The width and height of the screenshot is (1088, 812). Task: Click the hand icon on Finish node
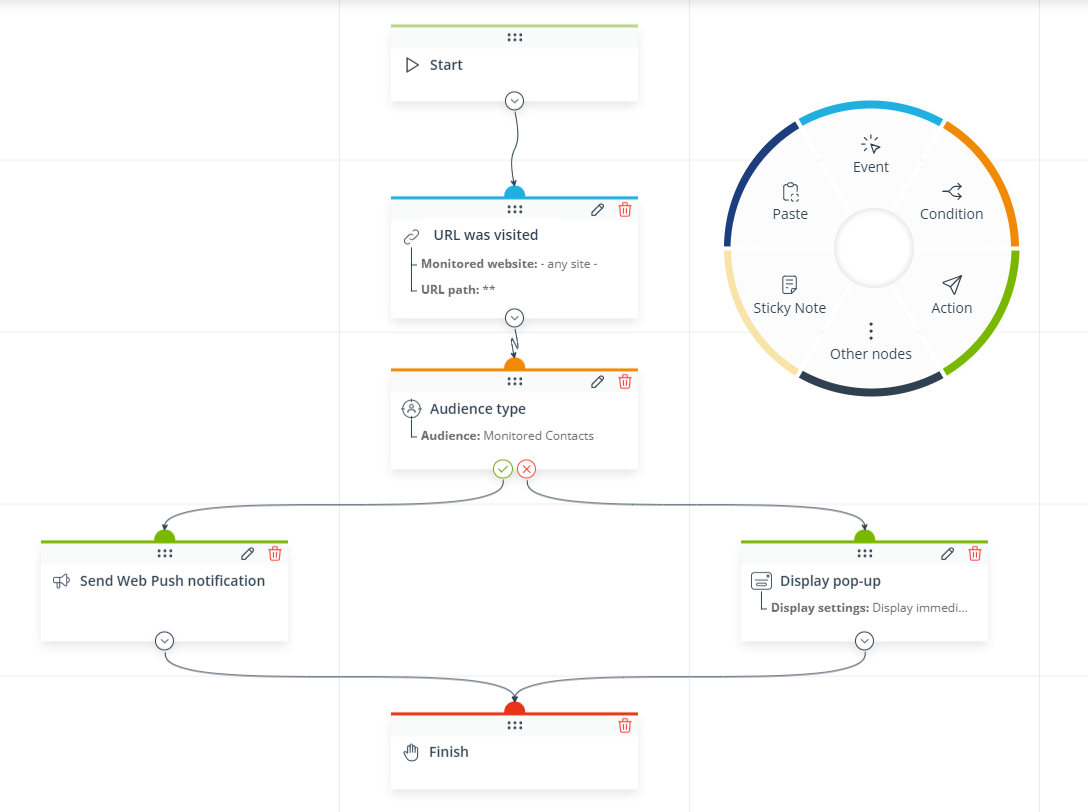click(411, 752)
